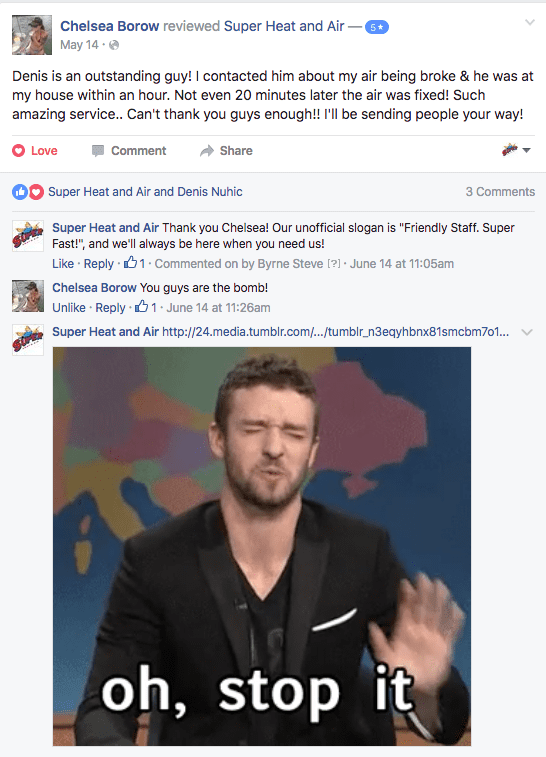The height and width of the screenshot is (757, 546).
Task: Click thumbs-up count on Super Heat's first comment
Action: pos(135,263)
